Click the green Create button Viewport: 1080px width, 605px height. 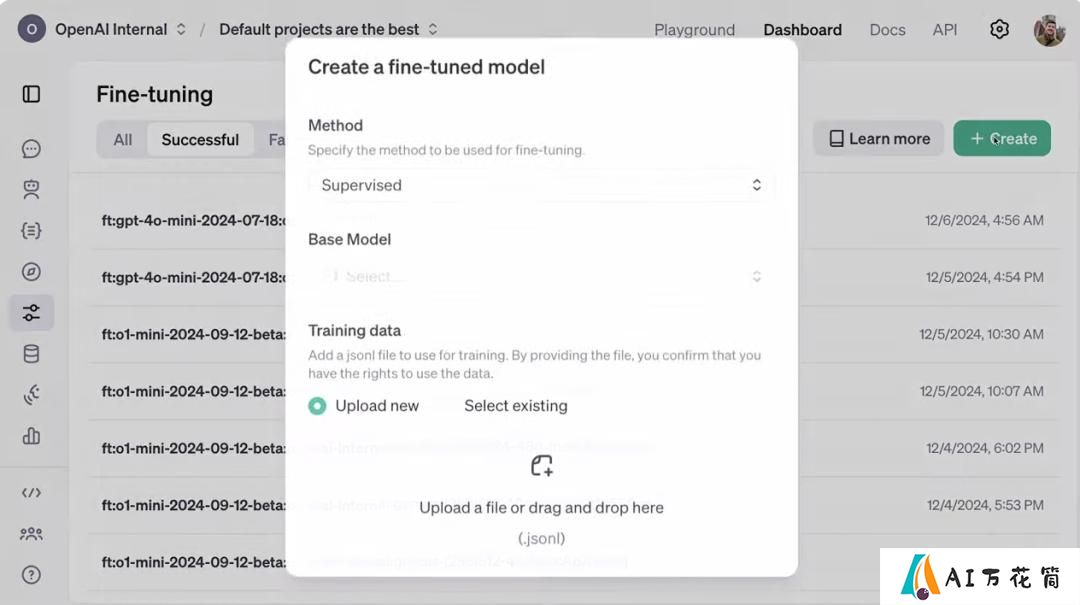(x=1002, y=139)
